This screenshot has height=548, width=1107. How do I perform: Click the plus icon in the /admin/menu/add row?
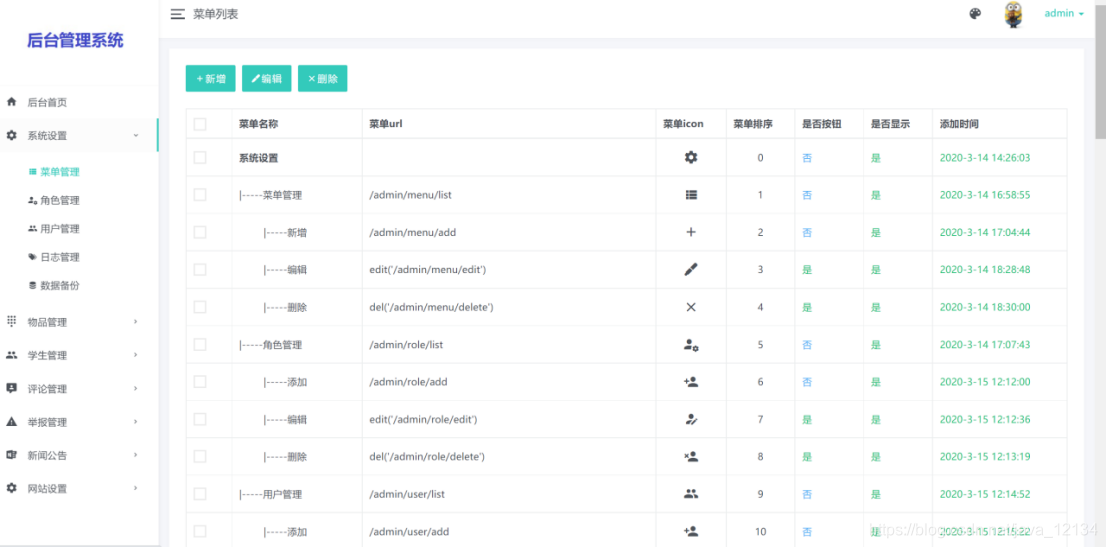click(x=690, y=232)
